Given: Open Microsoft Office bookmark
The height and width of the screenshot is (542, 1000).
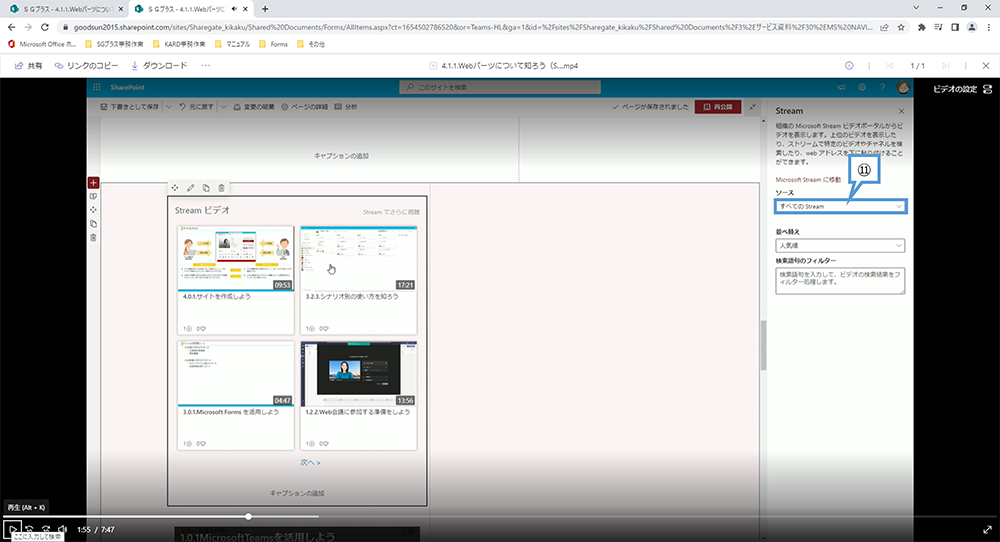Looking at the screenshot, I should (x=41, y=44).
